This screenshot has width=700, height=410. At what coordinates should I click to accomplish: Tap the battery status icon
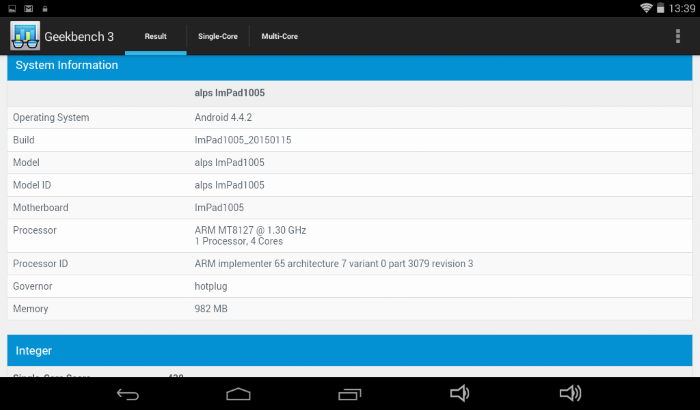(x=662, y=8)
